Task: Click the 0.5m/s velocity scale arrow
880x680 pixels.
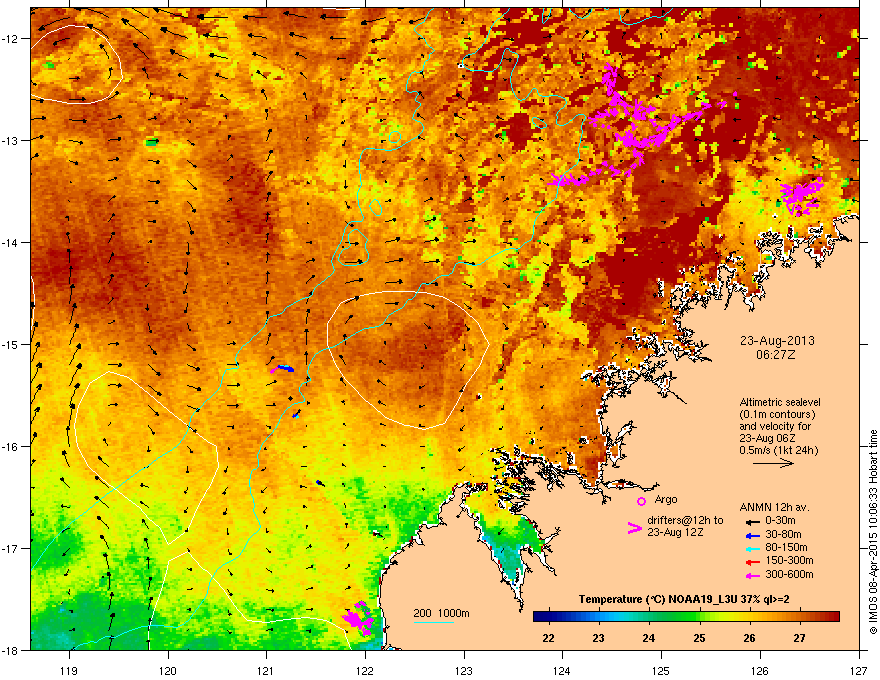Action: (773, 463)
